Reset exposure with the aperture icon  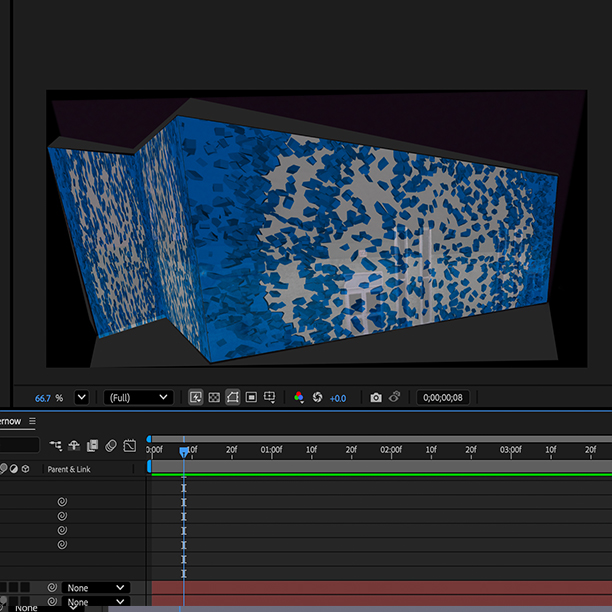318,397
